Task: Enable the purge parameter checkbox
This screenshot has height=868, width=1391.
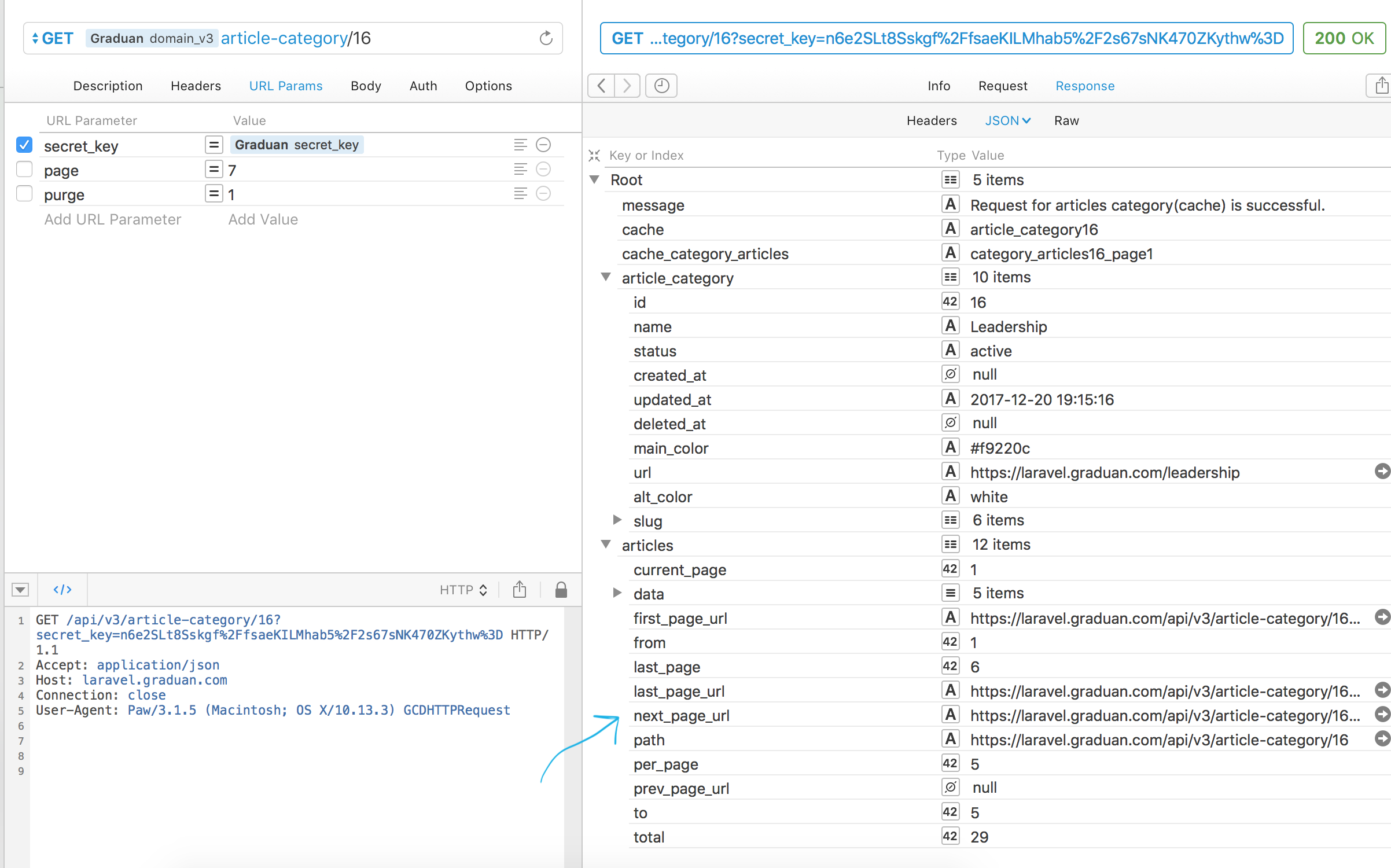Action: coord(24,193)
